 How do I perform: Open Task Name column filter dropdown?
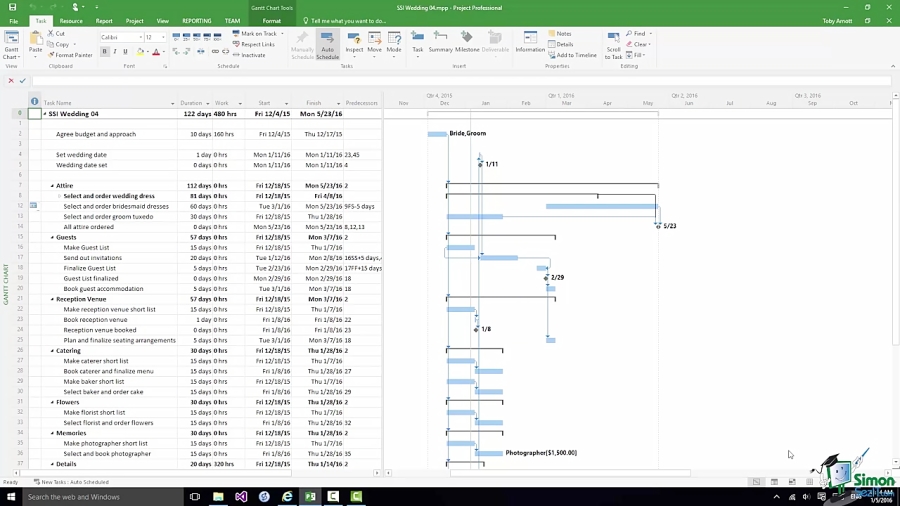[172, 103]
